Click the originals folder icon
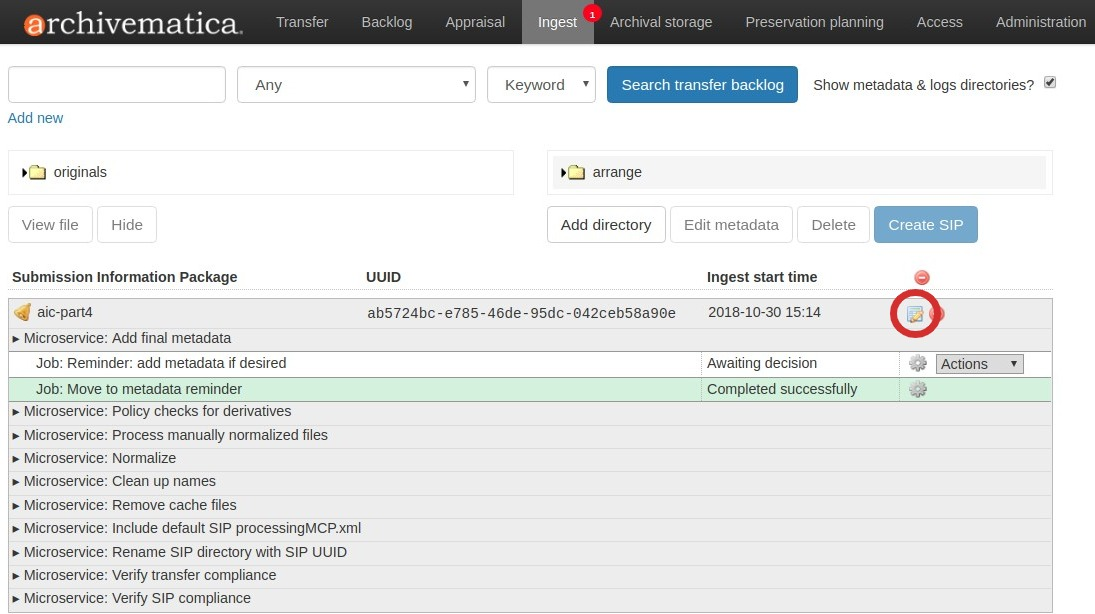The image size is (1095, 614). pos(38,172)
